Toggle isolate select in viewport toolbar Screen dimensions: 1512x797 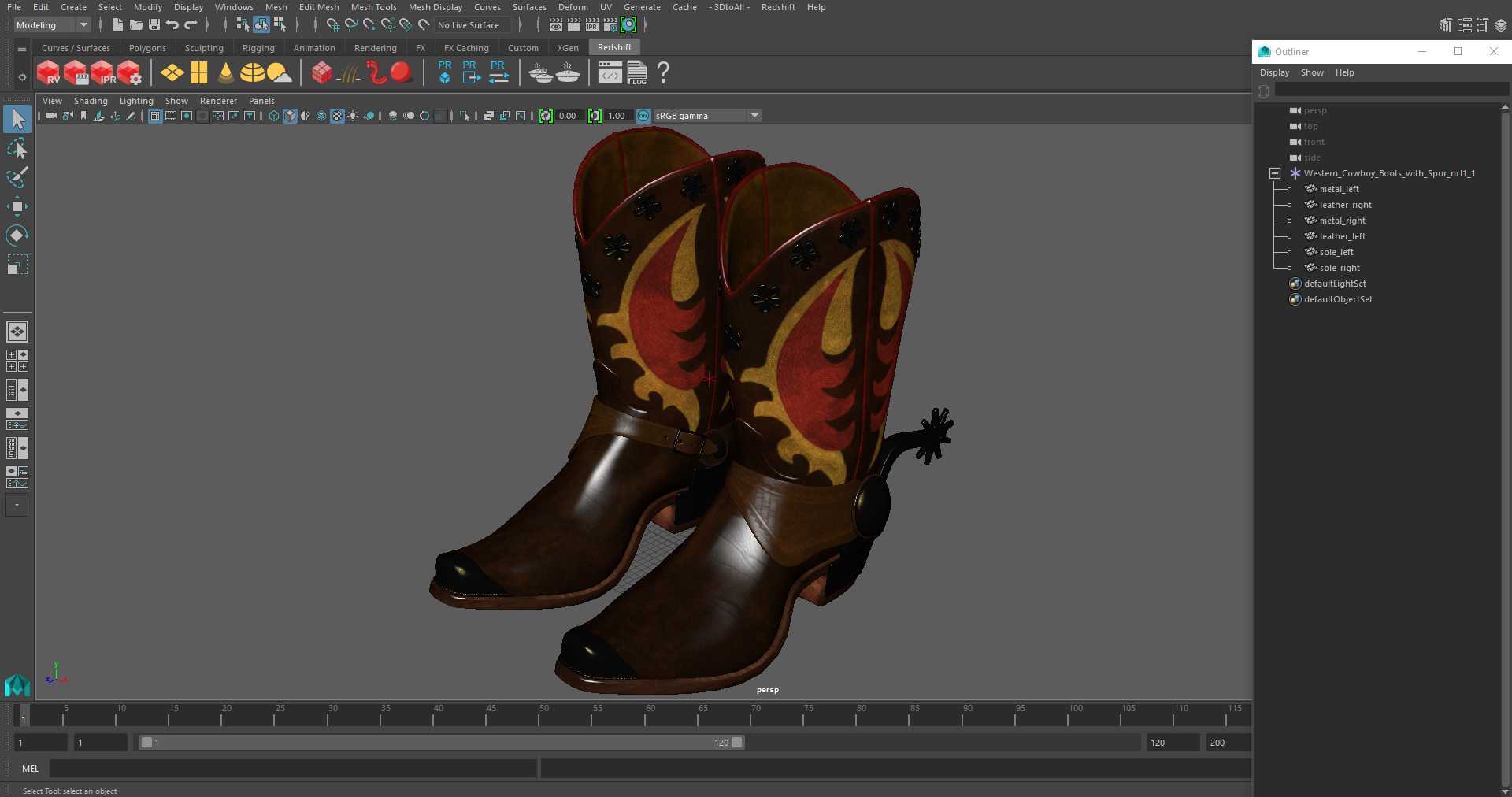click(465, 116)
